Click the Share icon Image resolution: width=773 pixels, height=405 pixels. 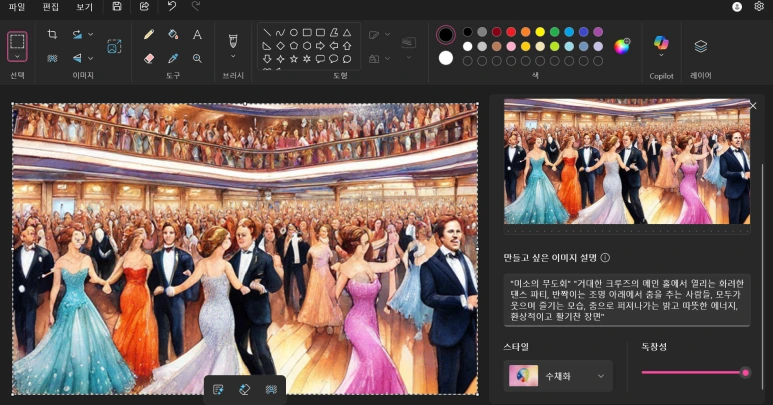(144, 6)
